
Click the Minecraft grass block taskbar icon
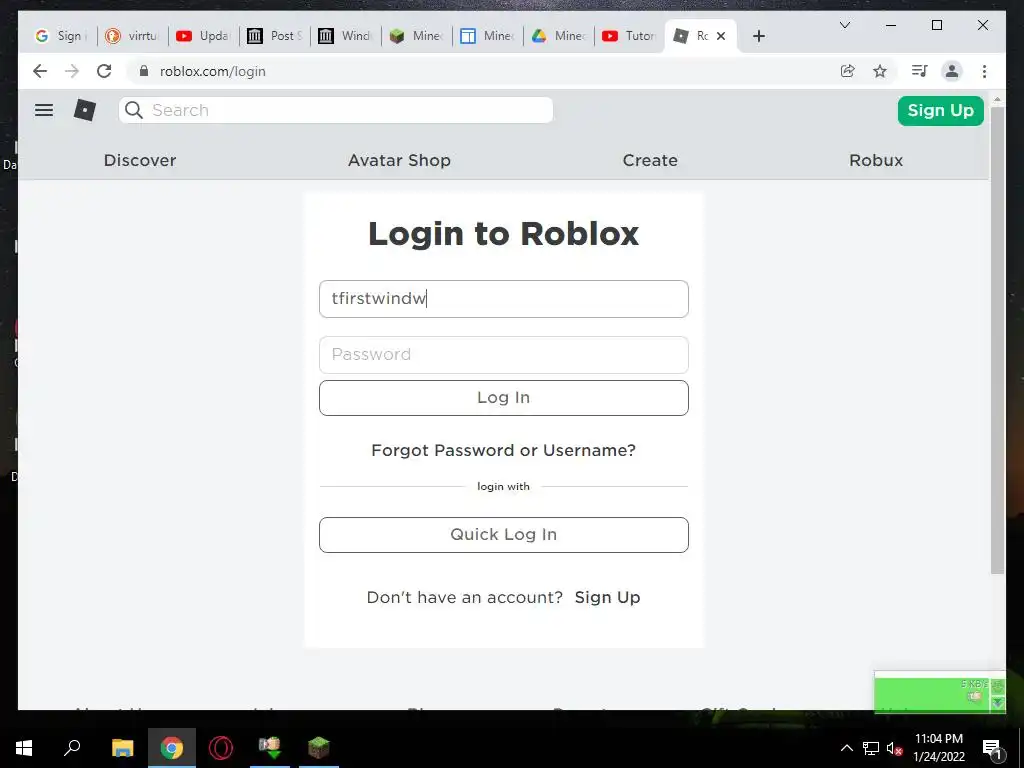click(319, 748)
